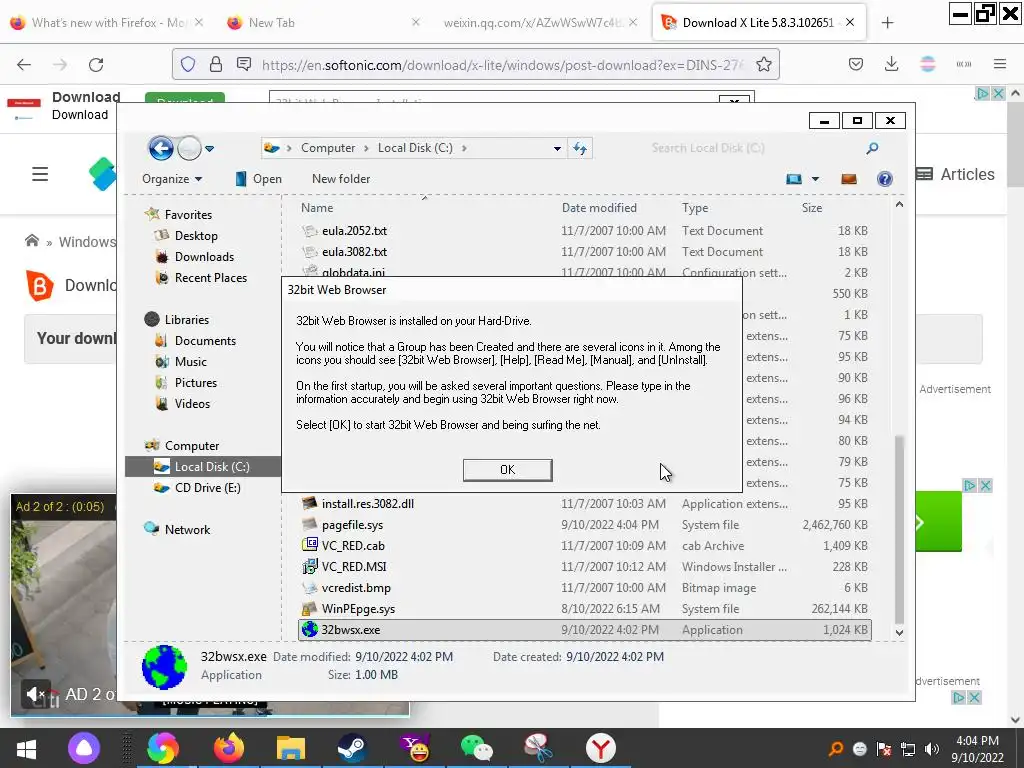
Task: Open Explorer Help icon
Action: coord(885,179)
